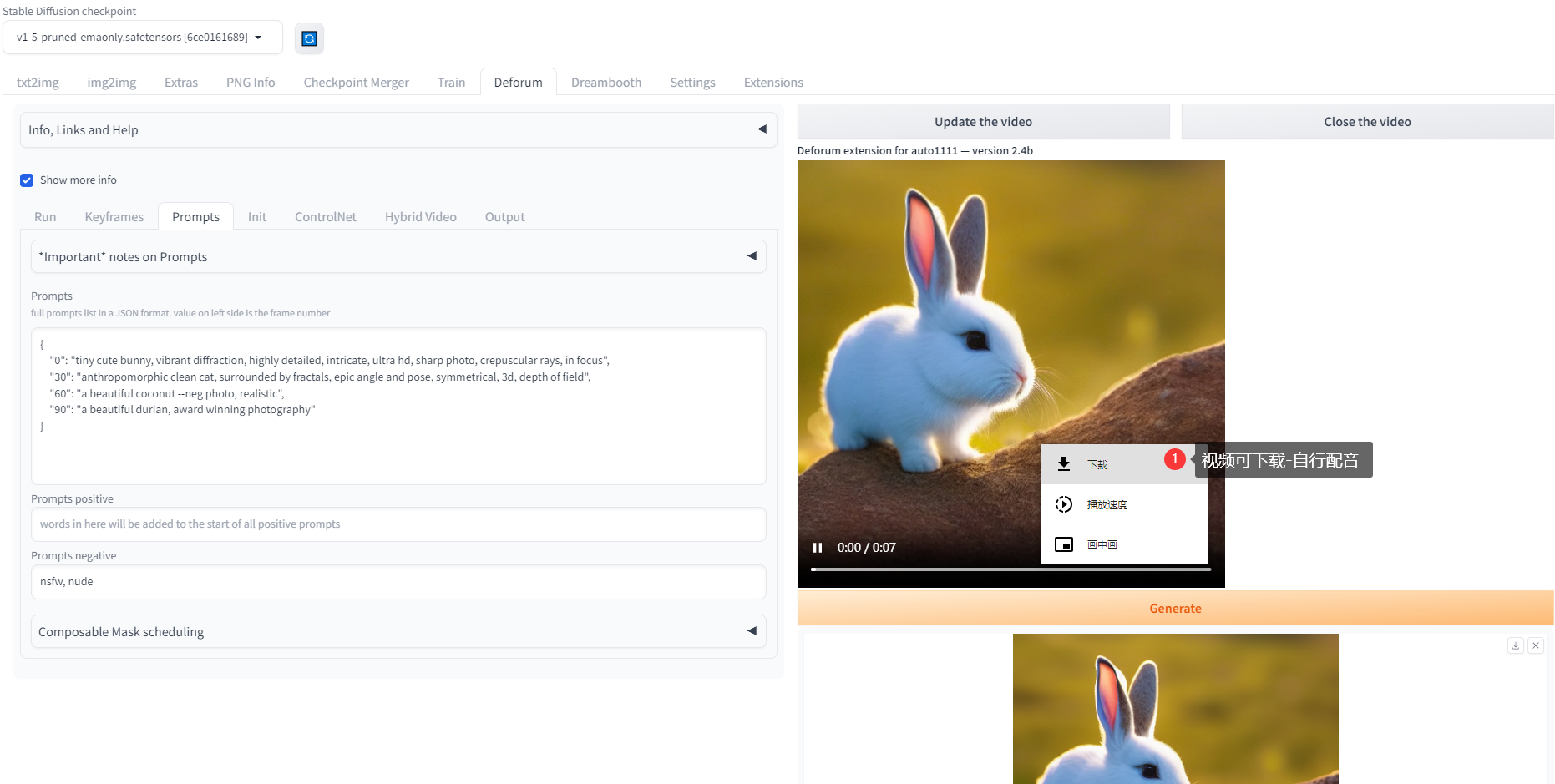Open the Dreambooth tab

(x=606, y=83)
